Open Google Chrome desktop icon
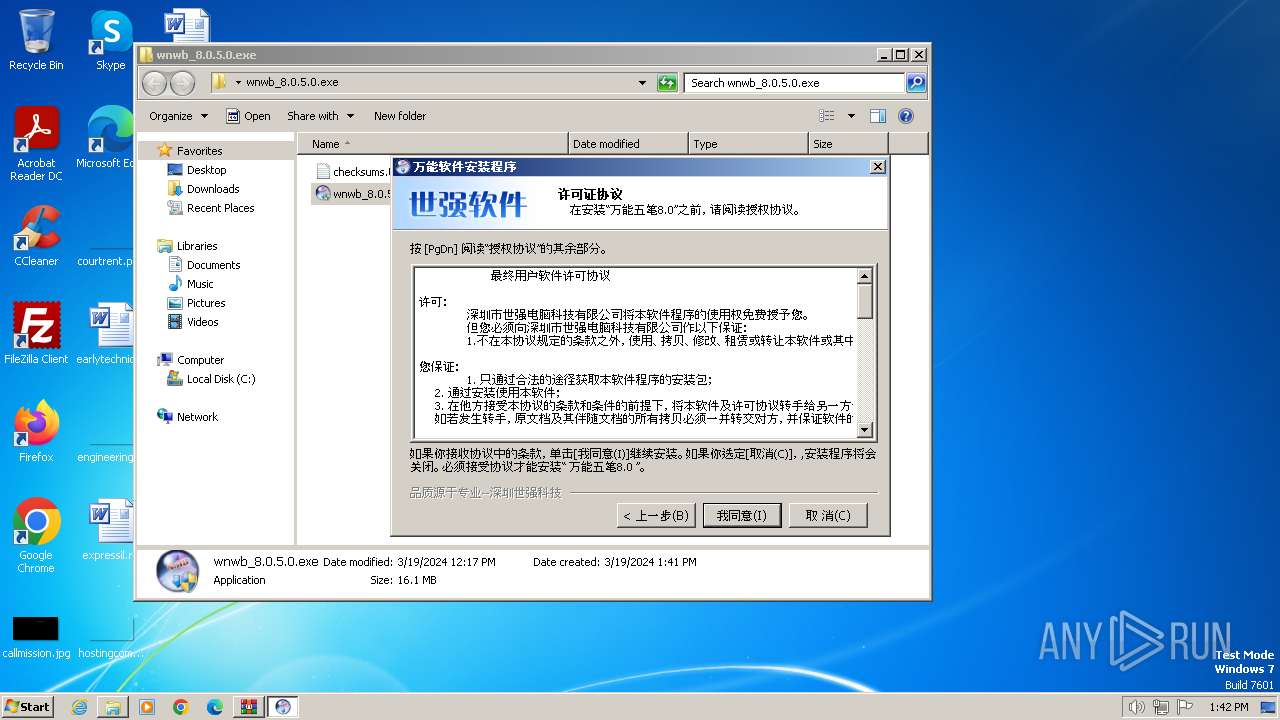The width and height of the screenshot is (1280, 720). (x=36, y=536)
